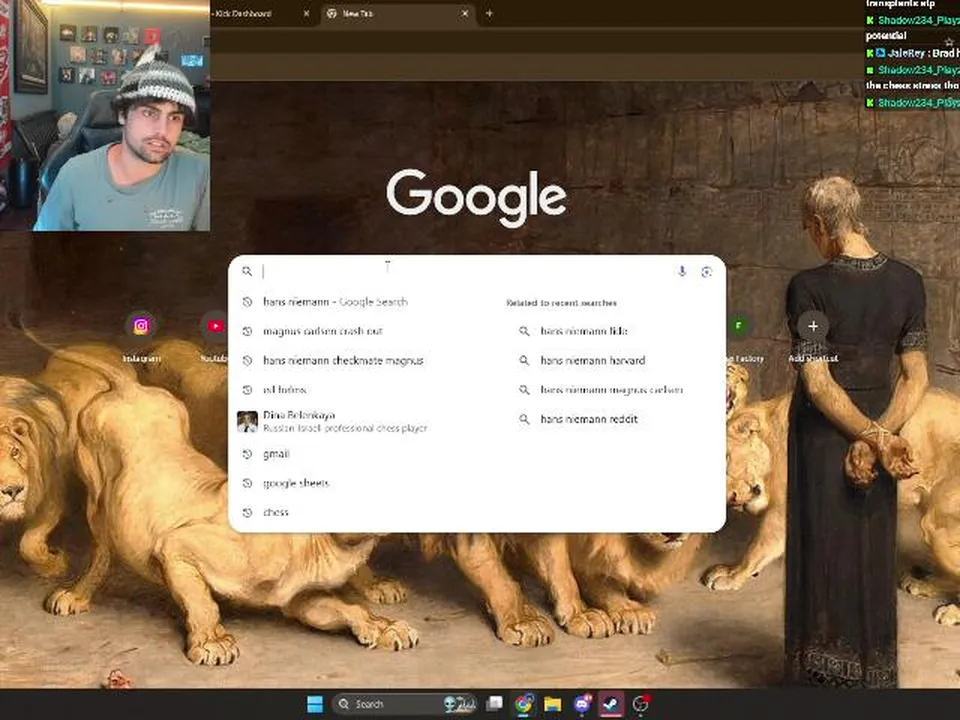Click the green F shortcut icon
This screenshot has width=960, height=720.
click(x=738, y=326)
